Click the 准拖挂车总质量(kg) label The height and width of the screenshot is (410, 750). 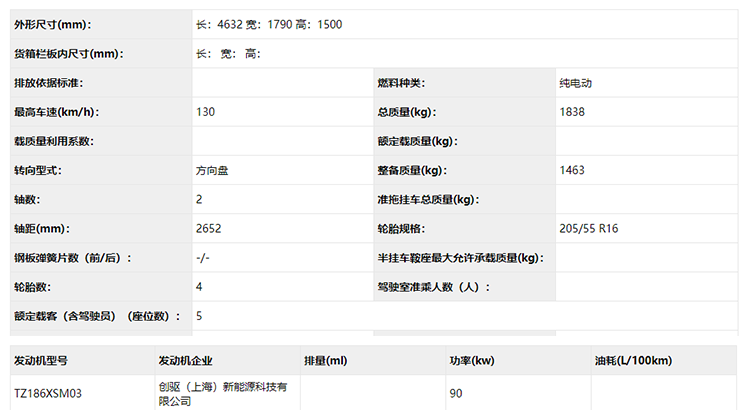(x=428, y=199)
